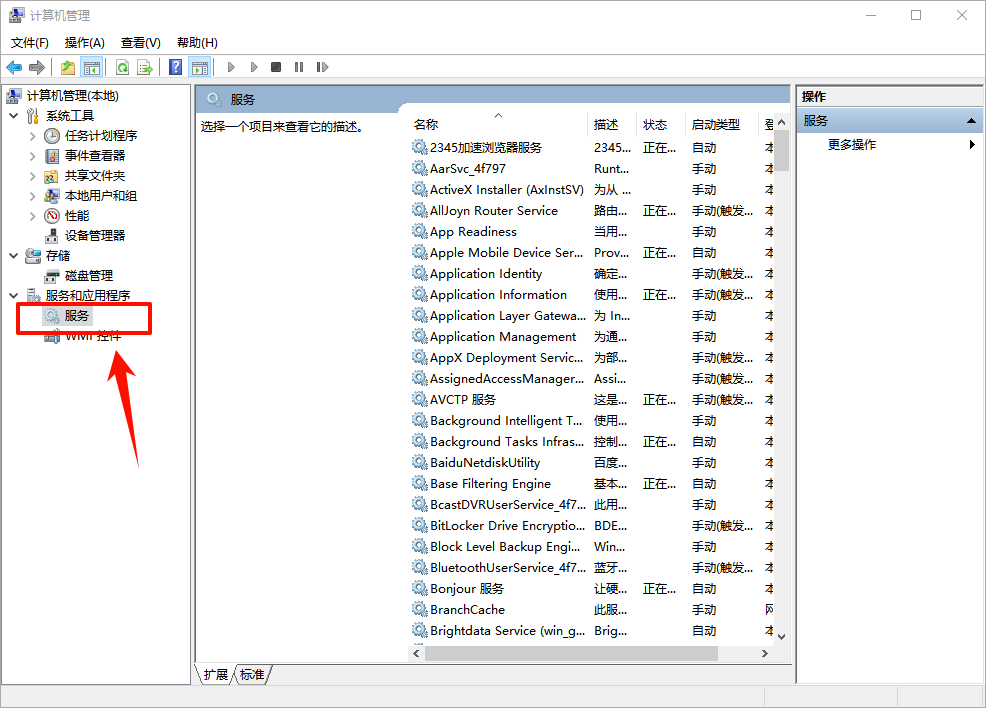This screenshot has width=986, height=708.
Task: Select the Base Filtering Engine service
Action: (x=592, y=484)
